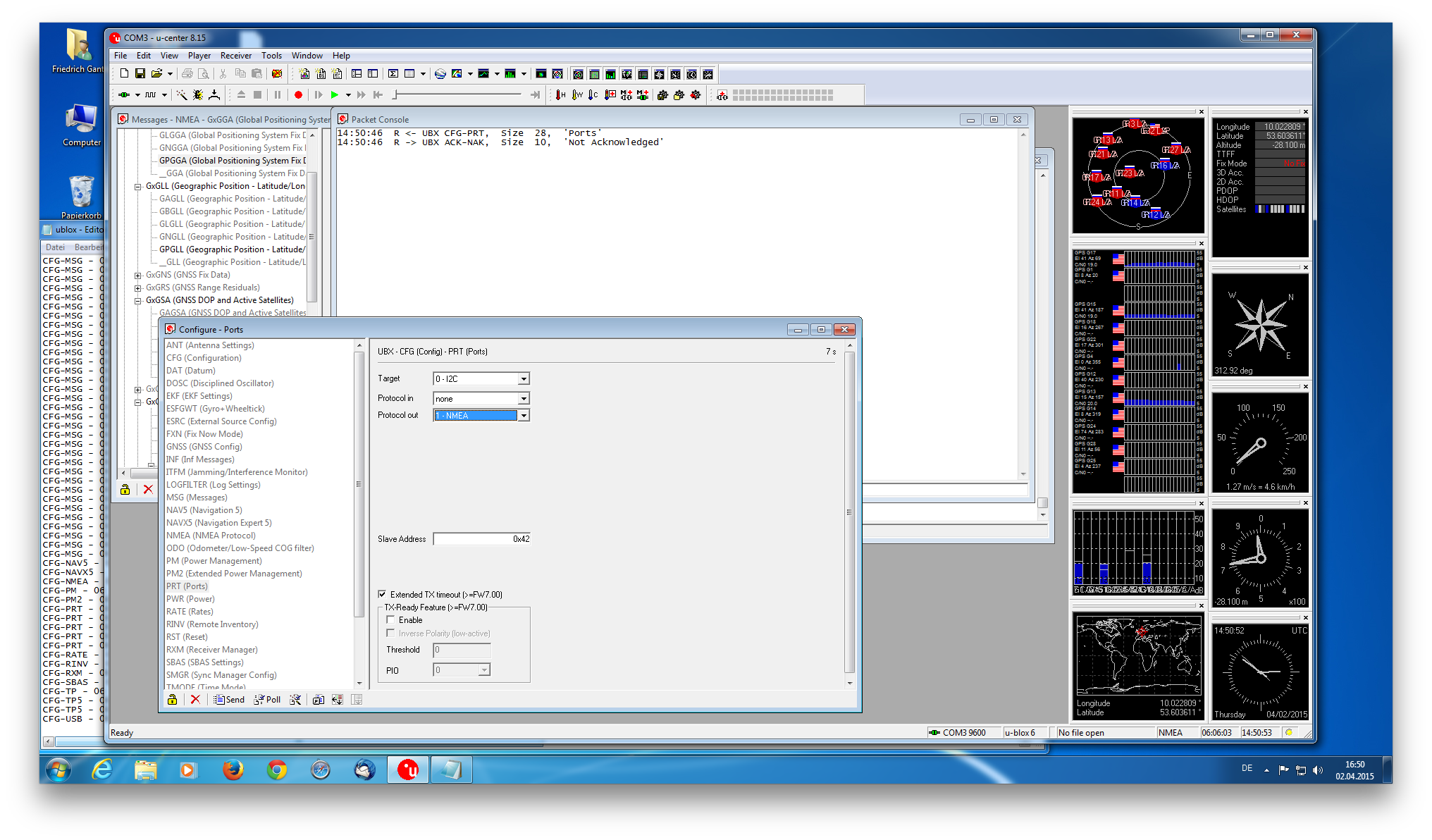Click the playback position slider handle

coord(395,94)
